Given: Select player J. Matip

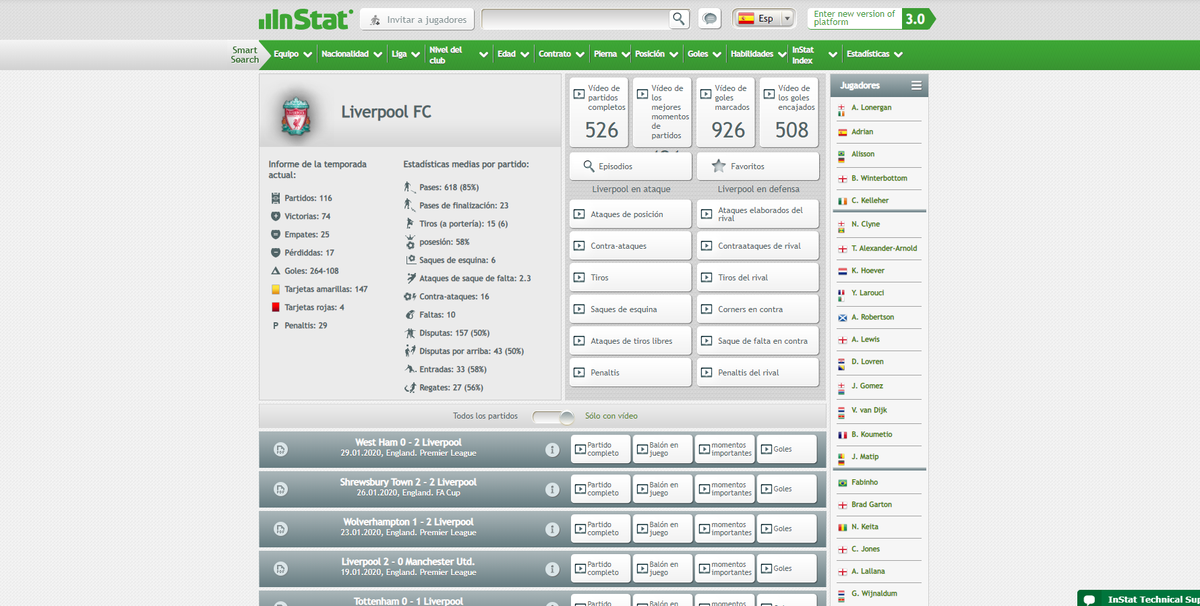Looking at the screenshot, I should coord(863,456).
